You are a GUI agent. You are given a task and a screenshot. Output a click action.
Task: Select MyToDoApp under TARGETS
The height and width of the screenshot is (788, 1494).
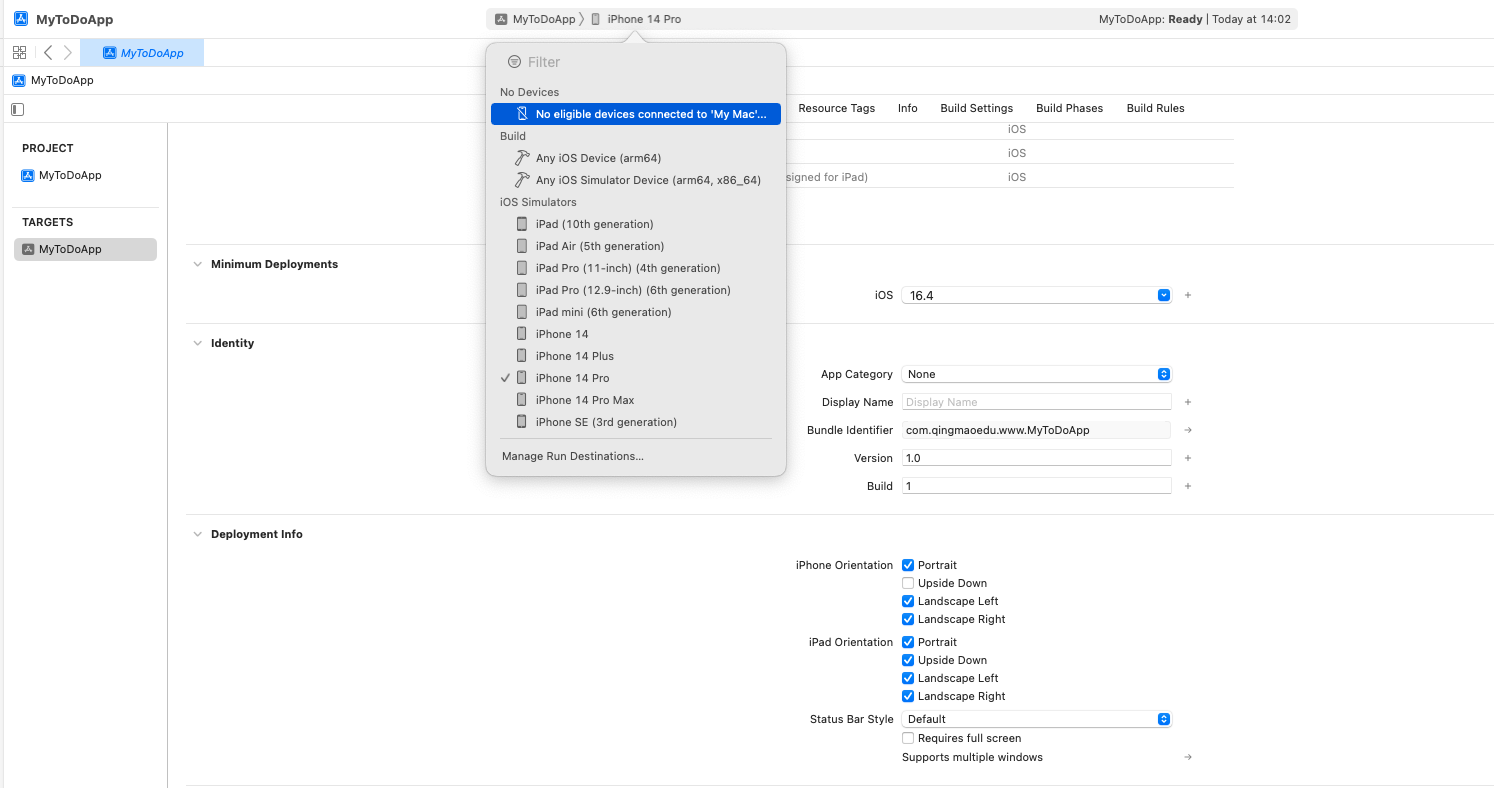pos(85,249)
